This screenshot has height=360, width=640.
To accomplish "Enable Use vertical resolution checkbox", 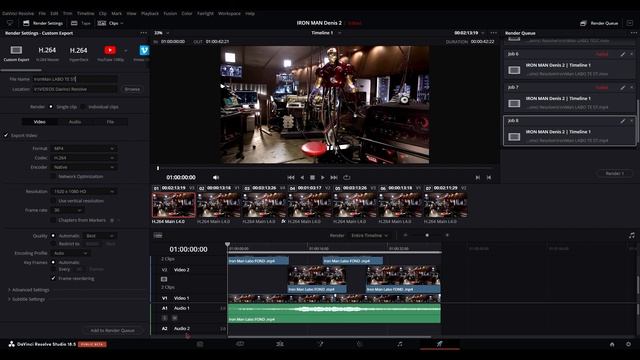I will point(53,201).
